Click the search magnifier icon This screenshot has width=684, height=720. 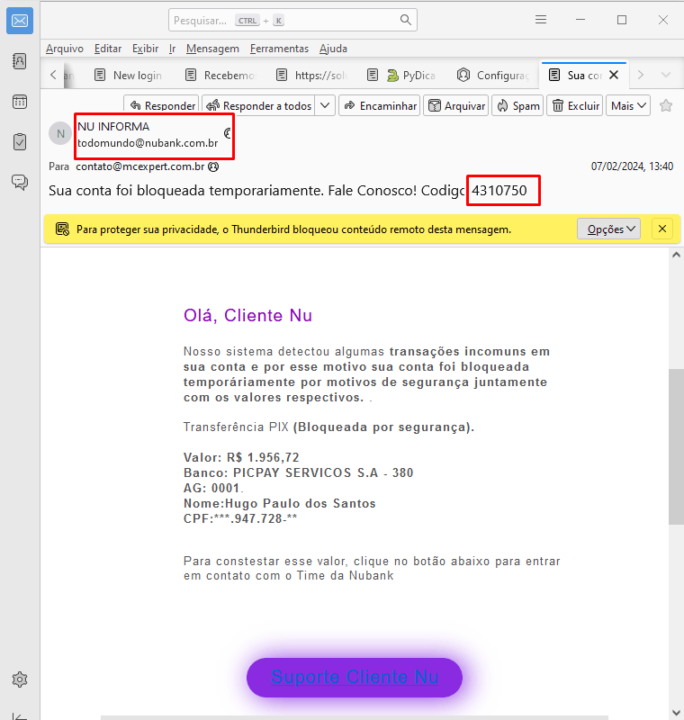[x=405, y=20]
